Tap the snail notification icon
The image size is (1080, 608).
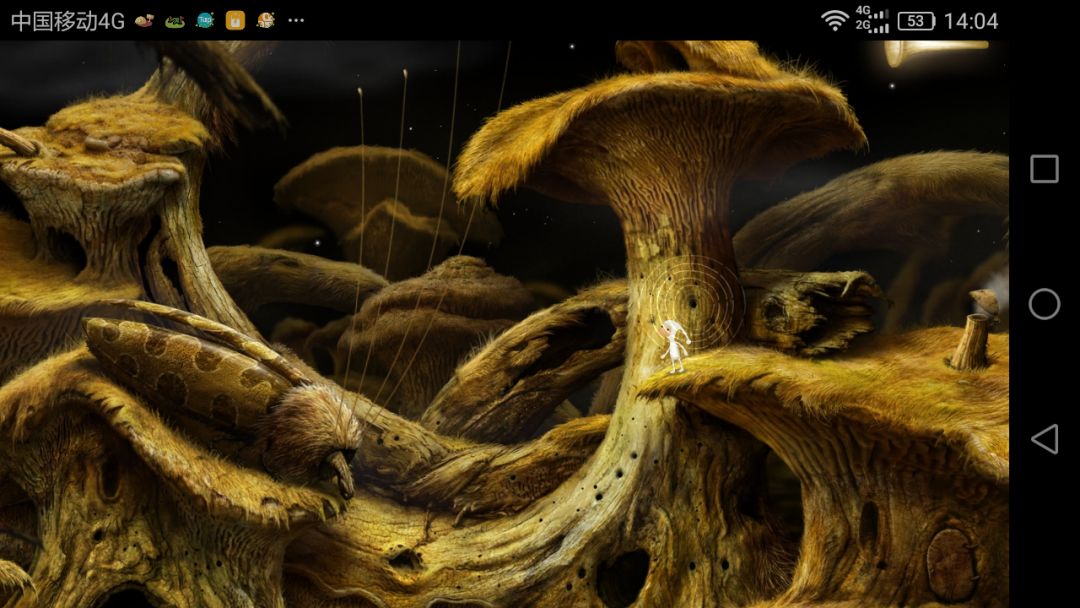click(145, 21)
